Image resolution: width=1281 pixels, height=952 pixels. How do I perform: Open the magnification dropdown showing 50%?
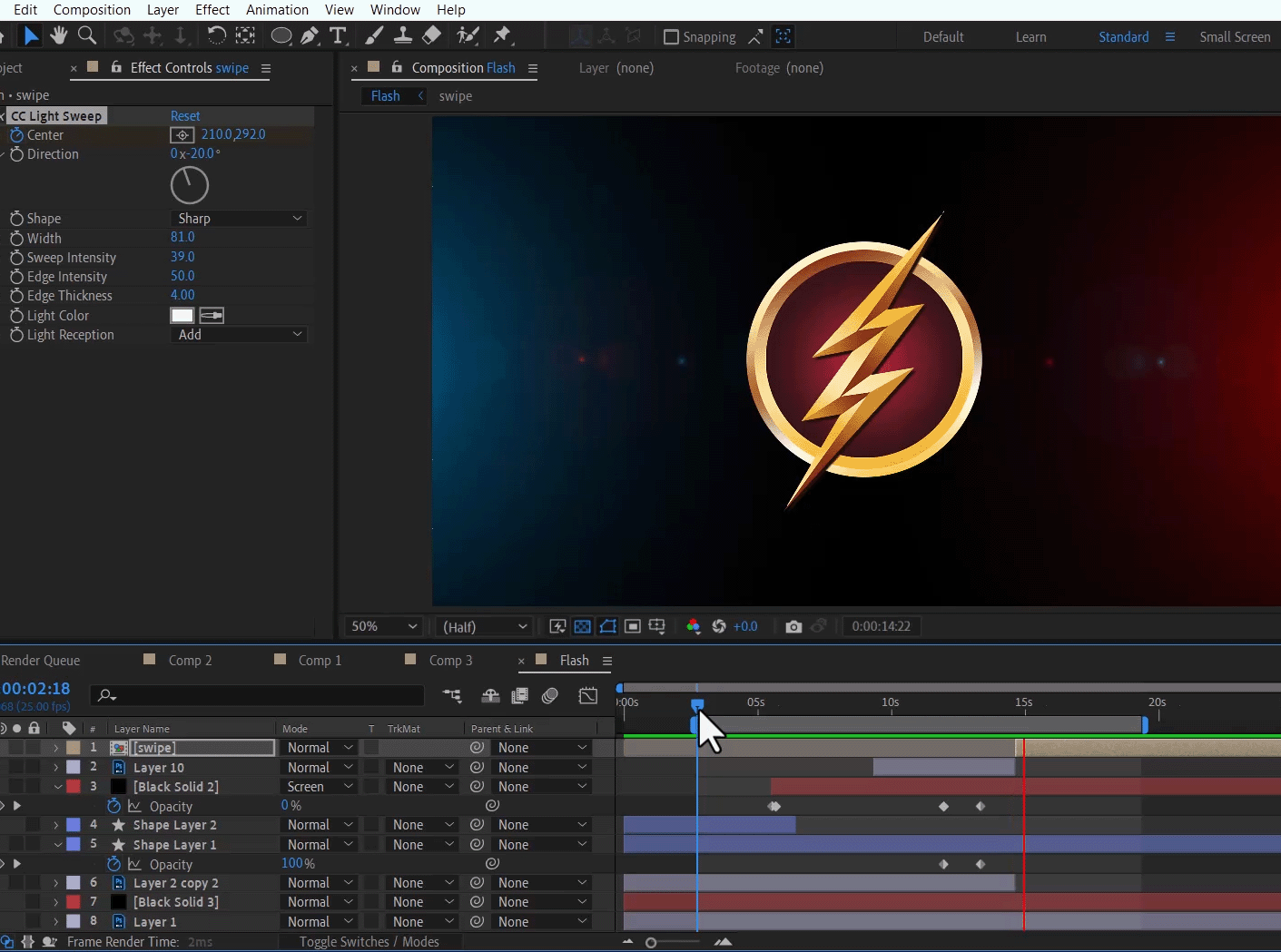coord(381,626)
